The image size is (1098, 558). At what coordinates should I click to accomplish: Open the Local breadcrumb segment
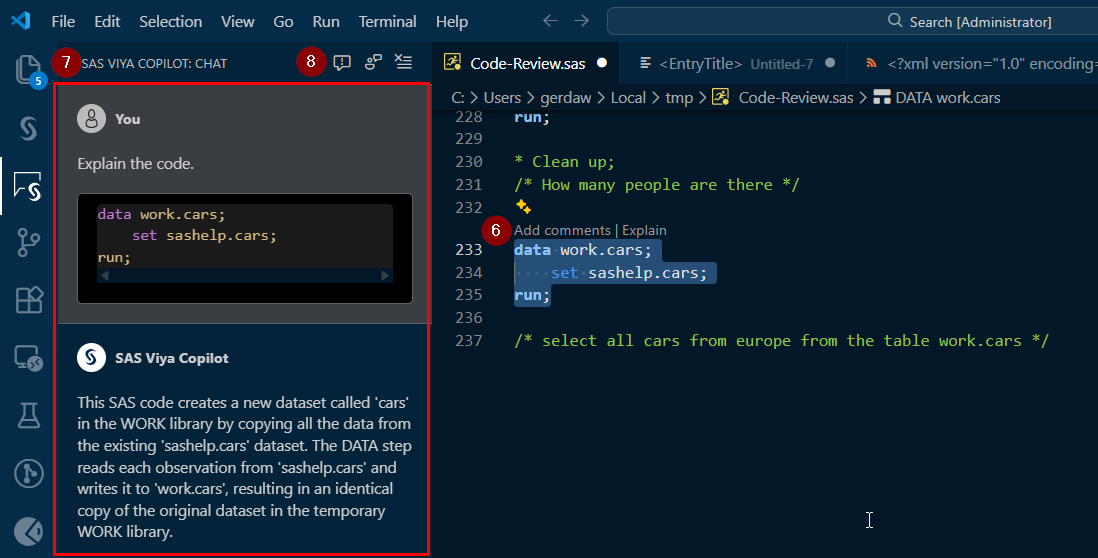pos(628,98)
